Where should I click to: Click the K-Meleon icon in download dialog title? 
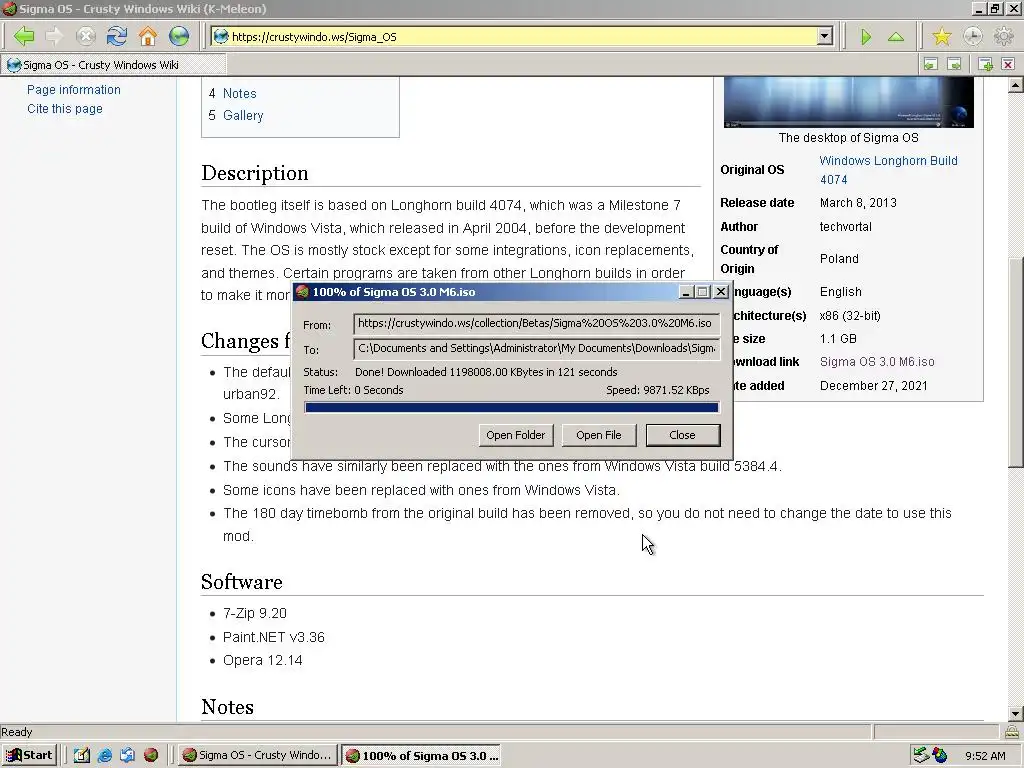coord(302,292)
